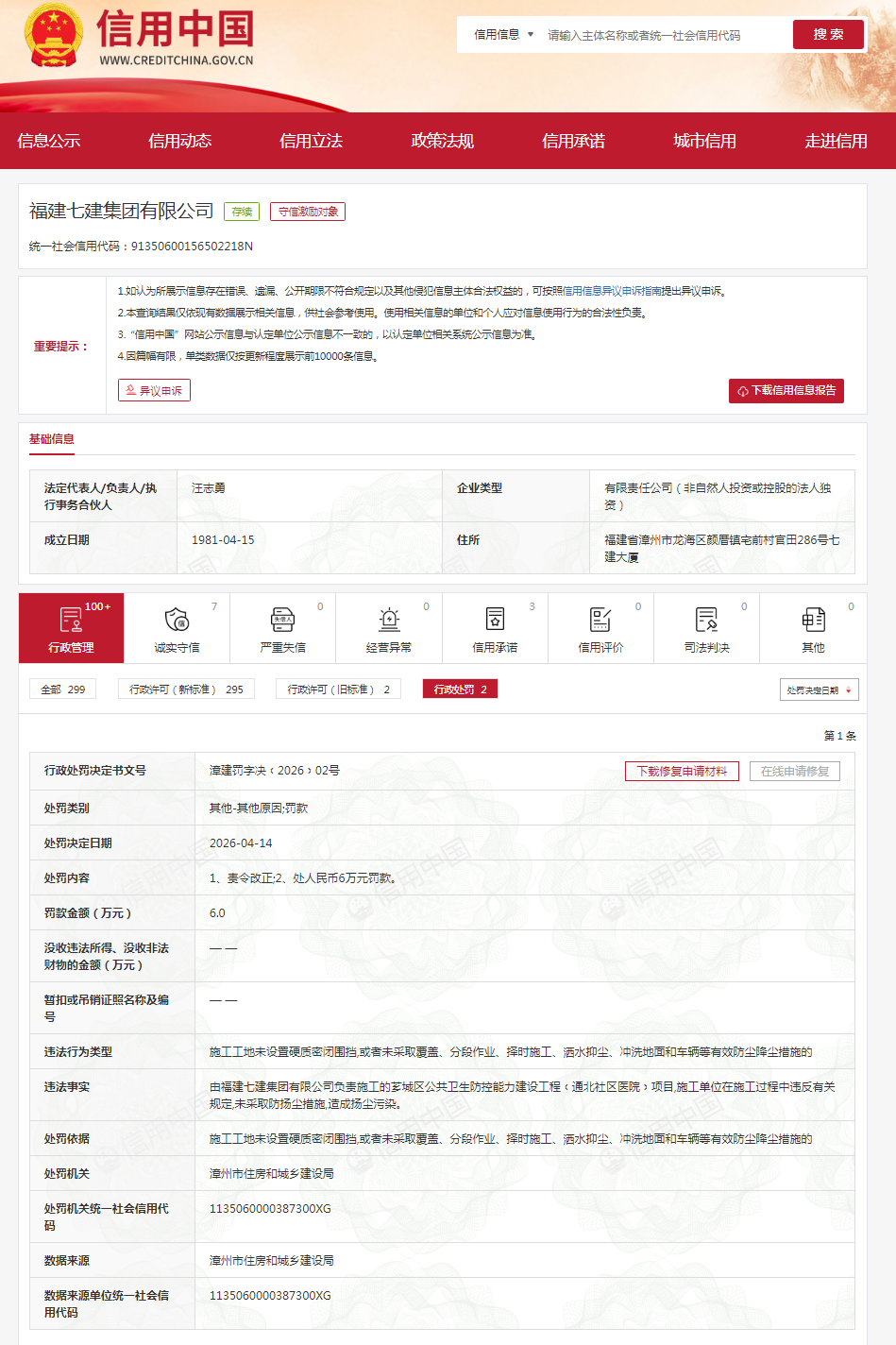Open the 信用承诺 document icon
Image resolution: width=896 pixels, height=1345 pixels.
click(x=495, y=620)
